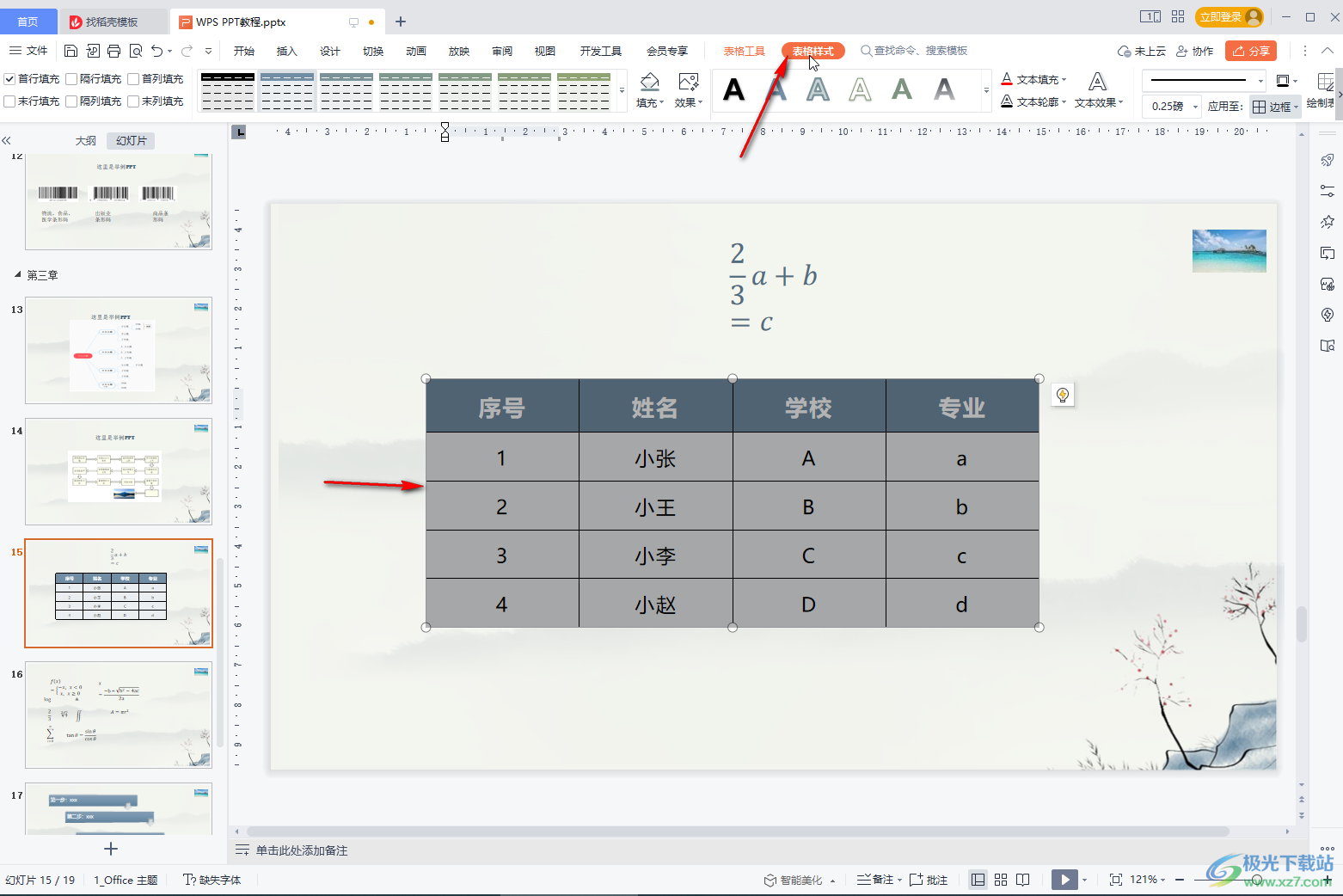
Task: Open Text Fill (文本填充) dropdown
Action: pyautogui.click(x=1034, y=79)
